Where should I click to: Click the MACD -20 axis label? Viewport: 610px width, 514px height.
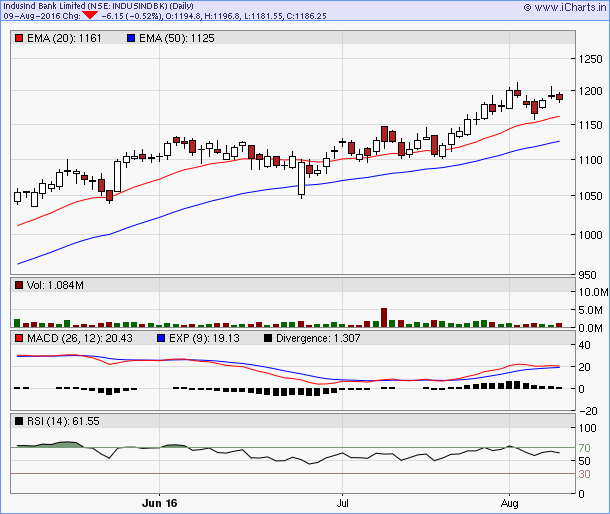pos(588,411)
